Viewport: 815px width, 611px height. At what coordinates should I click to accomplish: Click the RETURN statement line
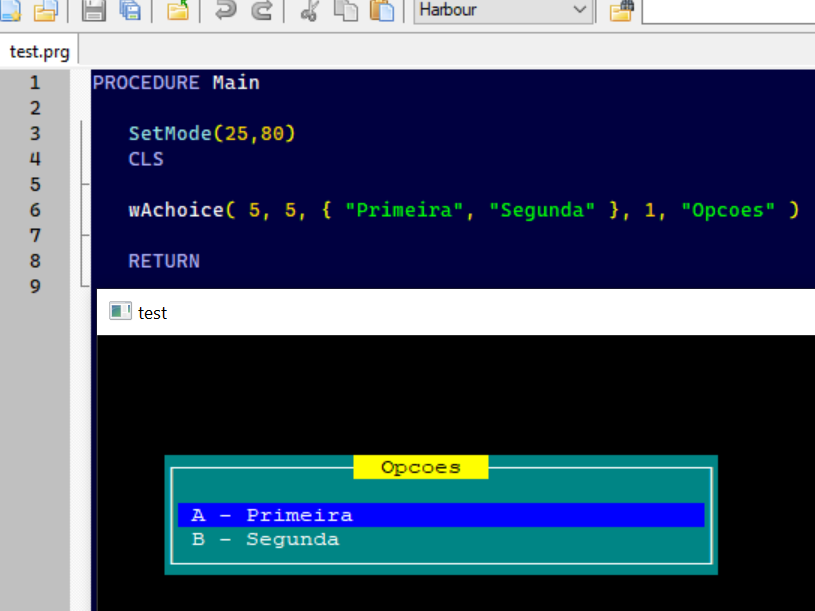click(x=164, y=261)
